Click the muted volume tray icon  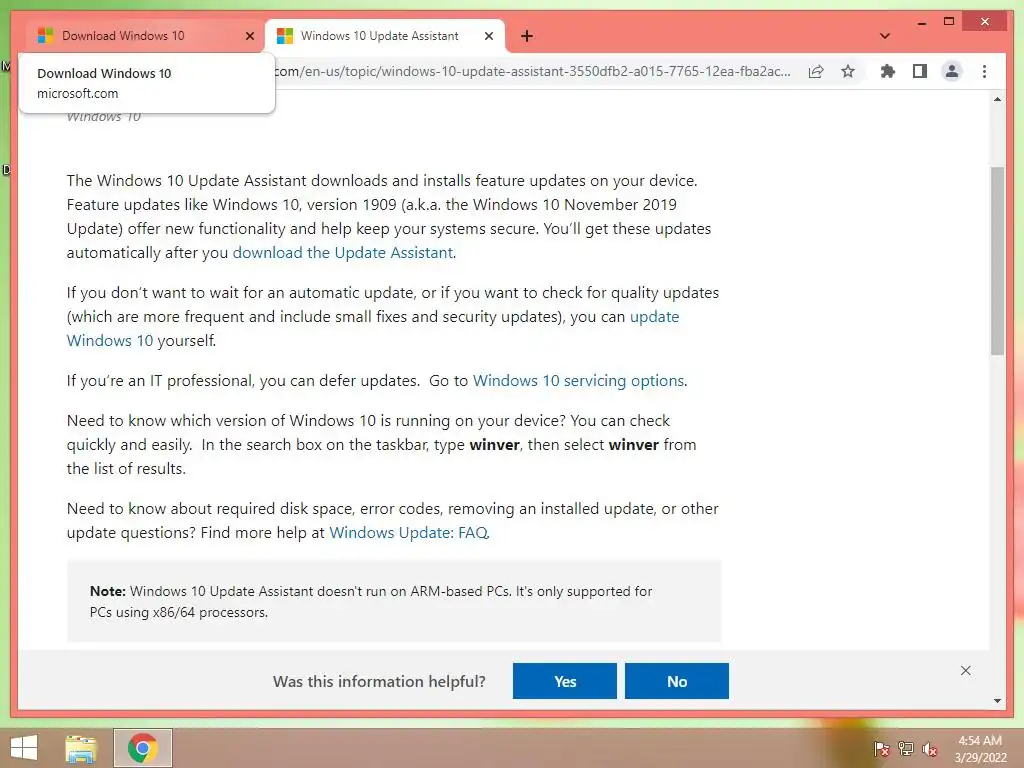tap(929, 749)
